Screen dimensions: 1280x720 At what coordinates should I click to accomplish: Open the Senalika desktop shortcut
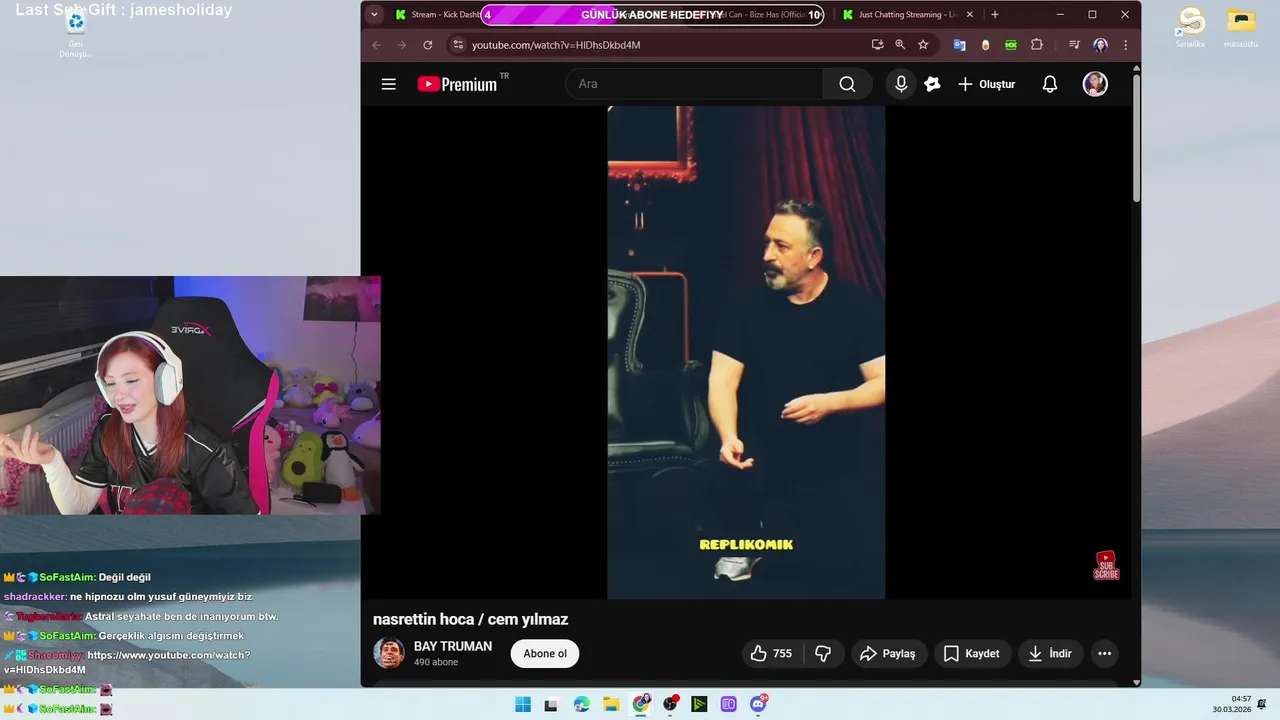tap(1190, 28)
